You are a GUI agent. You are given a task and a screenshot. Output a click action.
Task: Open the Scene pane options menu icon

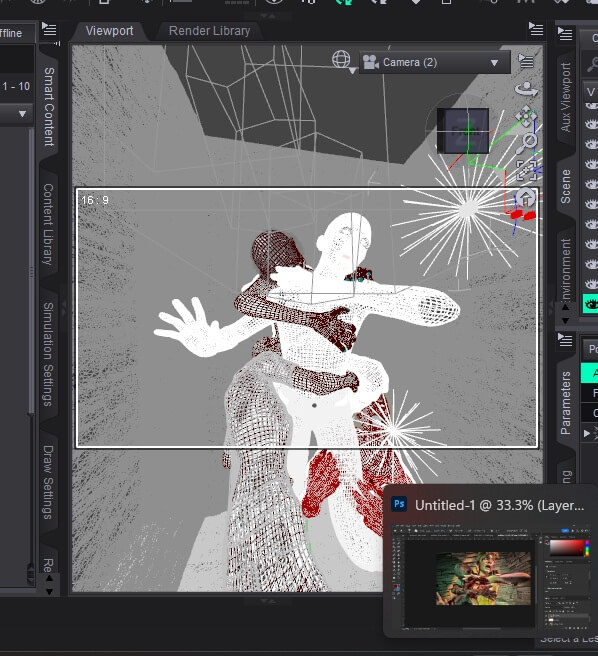tap(565, 34)
